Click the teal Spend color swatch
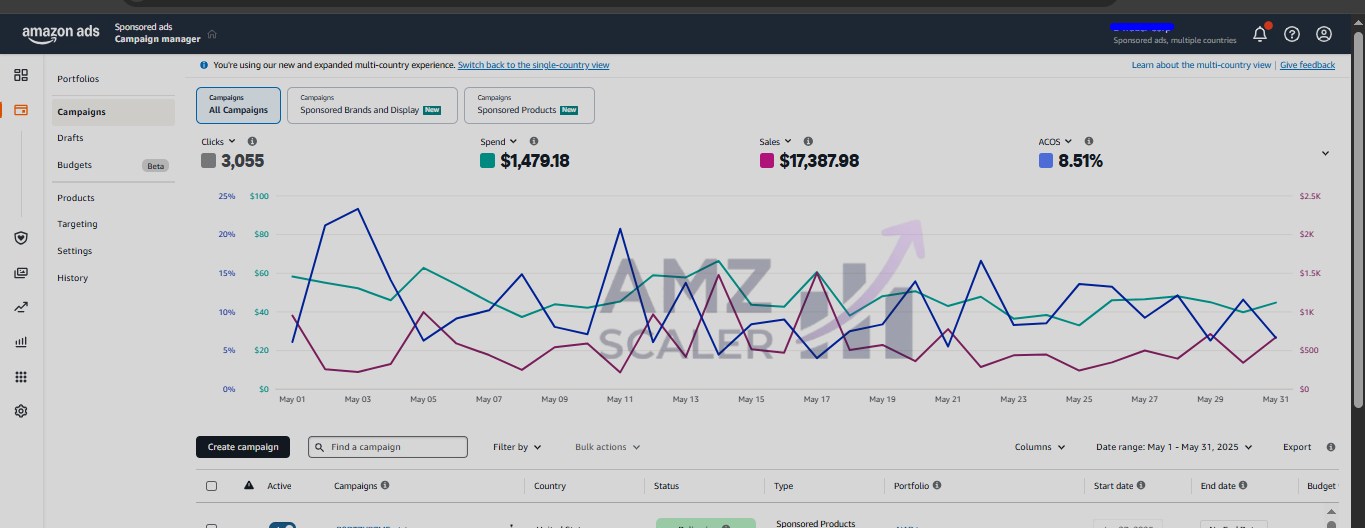 (487, 160)
